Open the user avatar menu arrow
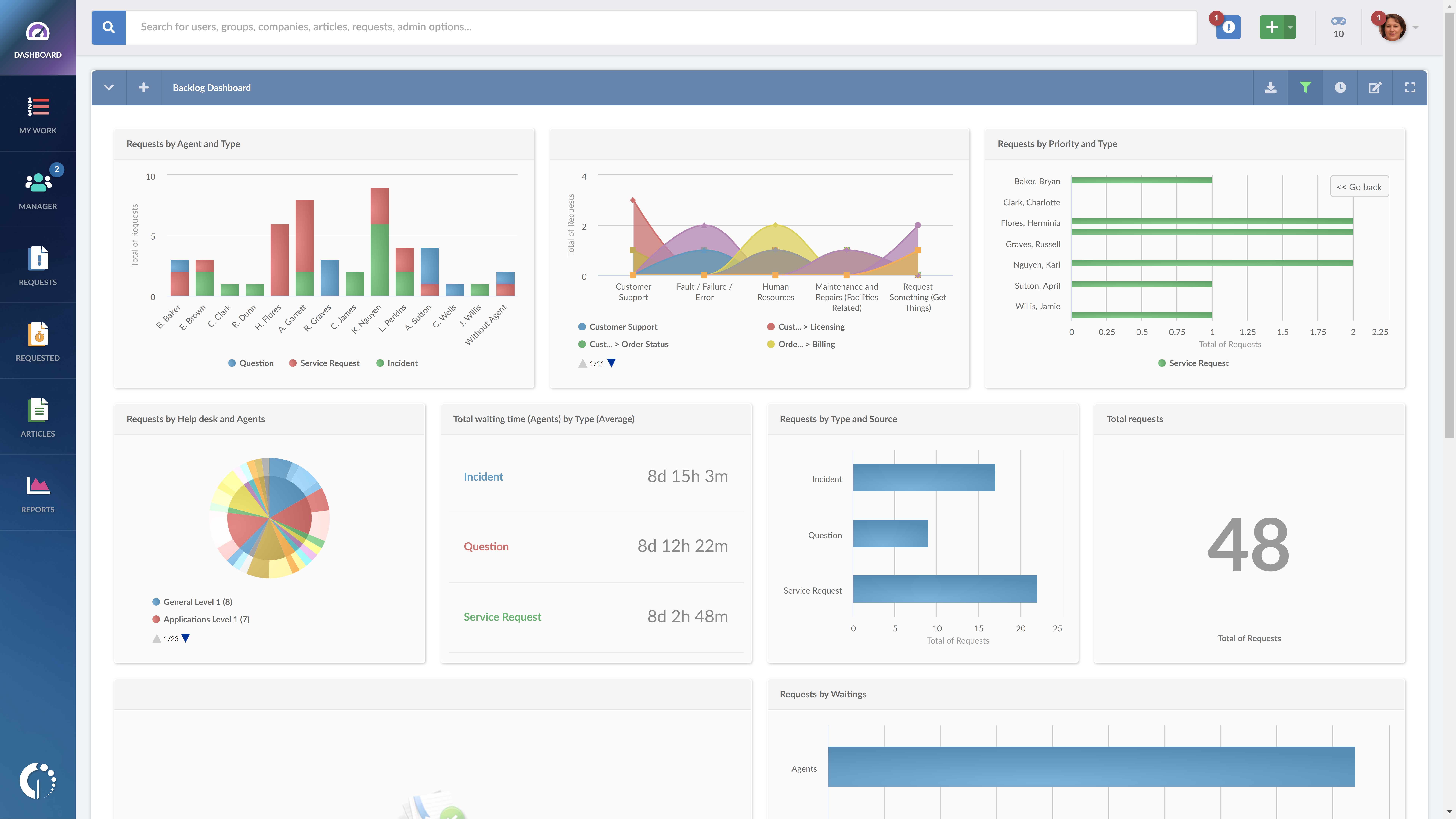The image size is (1456, 819). [x=1415, y=27]
